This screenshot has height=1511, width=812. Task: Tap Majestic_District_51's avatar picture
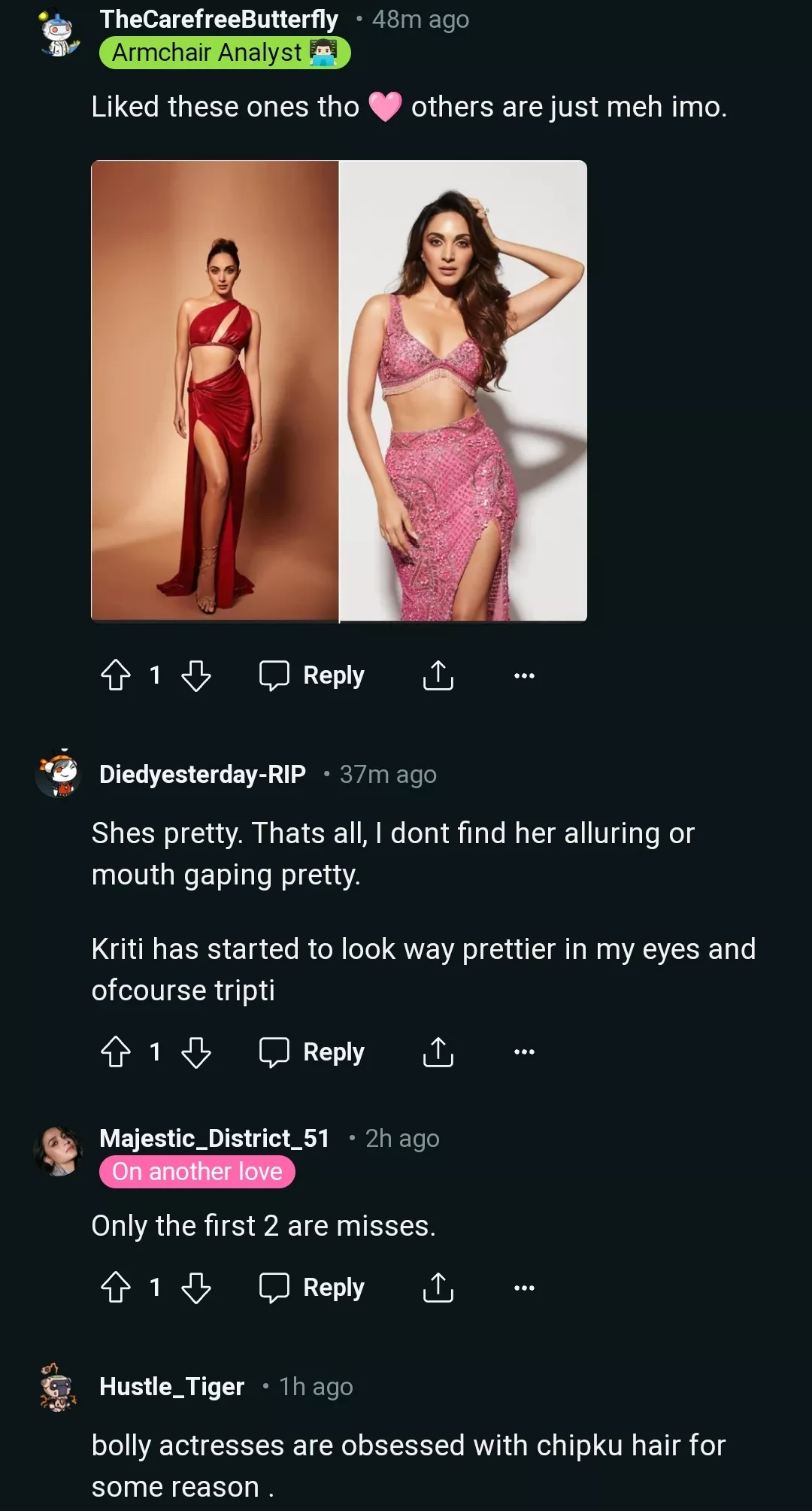point(58,1151)
